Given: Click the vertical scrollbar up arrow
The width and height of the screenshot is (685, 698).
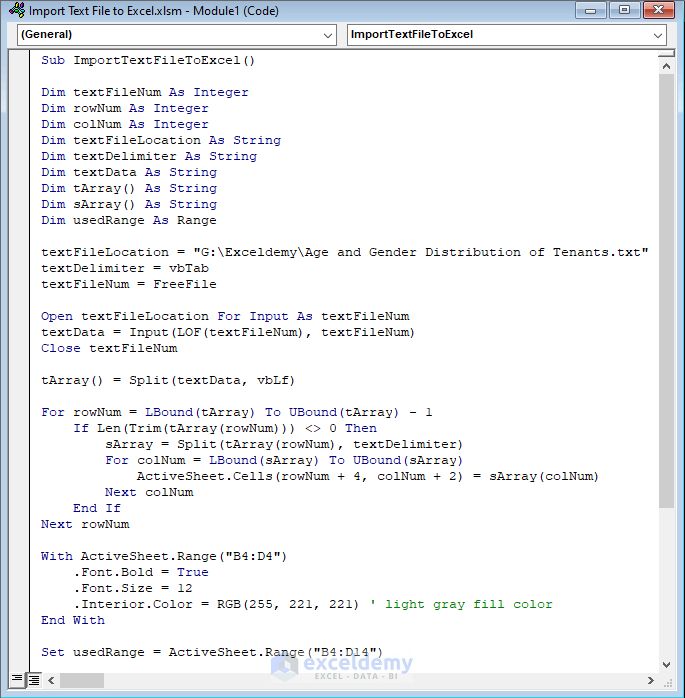Looking at the screenshot, I should [x=666, y=66].
